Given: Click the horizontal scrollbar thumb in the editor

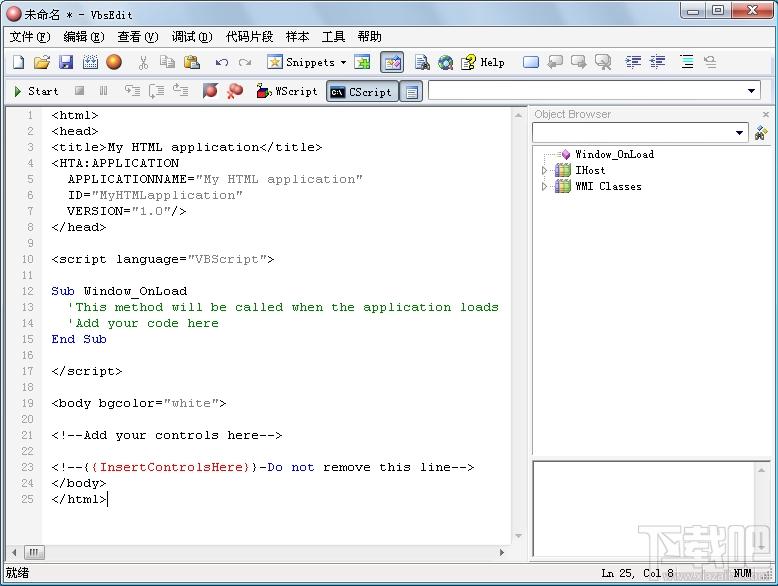Looking at the screenshot, I should (x=34, y=552).
